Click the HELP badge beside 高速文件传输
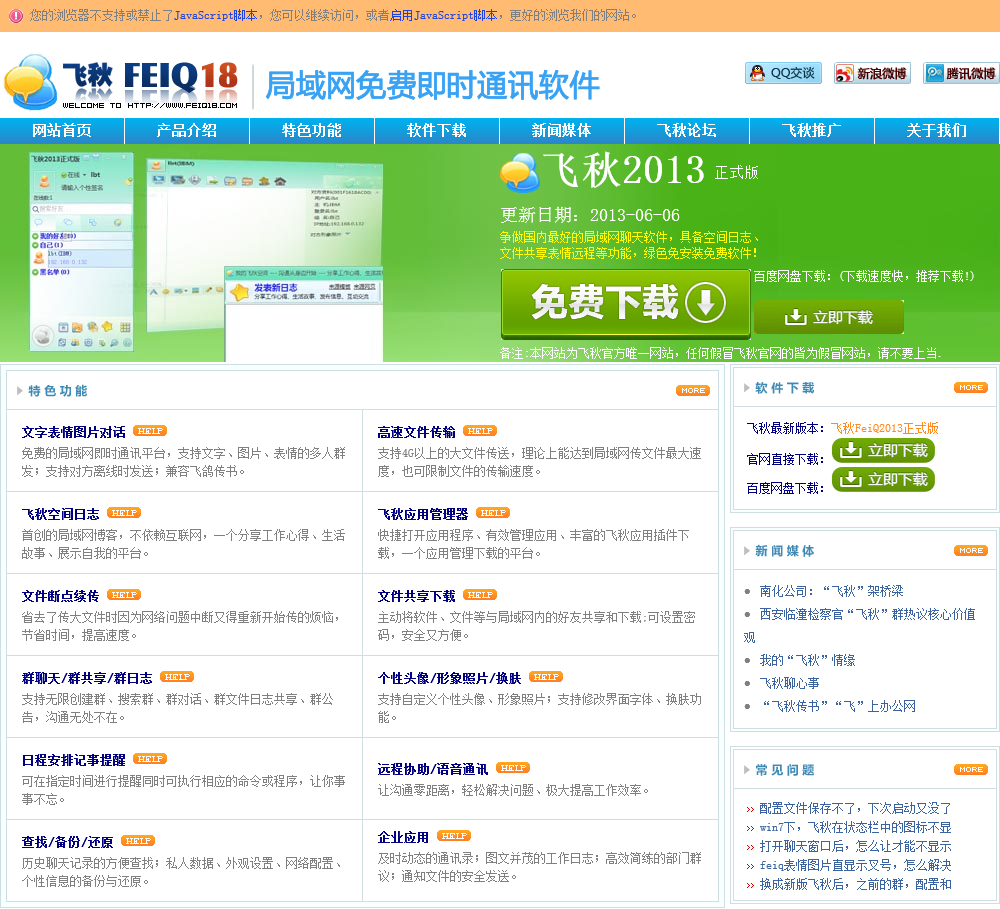The image size is (1000, 909). 480,431
